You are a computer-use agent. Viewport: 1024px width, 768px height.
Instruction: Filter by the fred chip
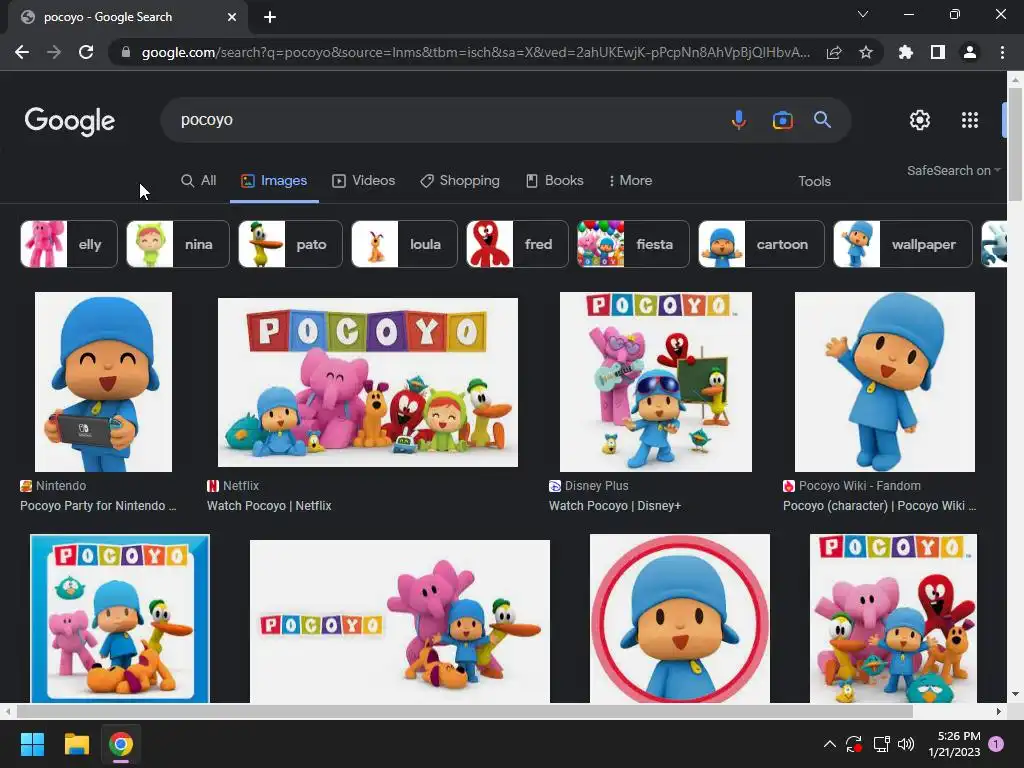(x=517, y=244)
